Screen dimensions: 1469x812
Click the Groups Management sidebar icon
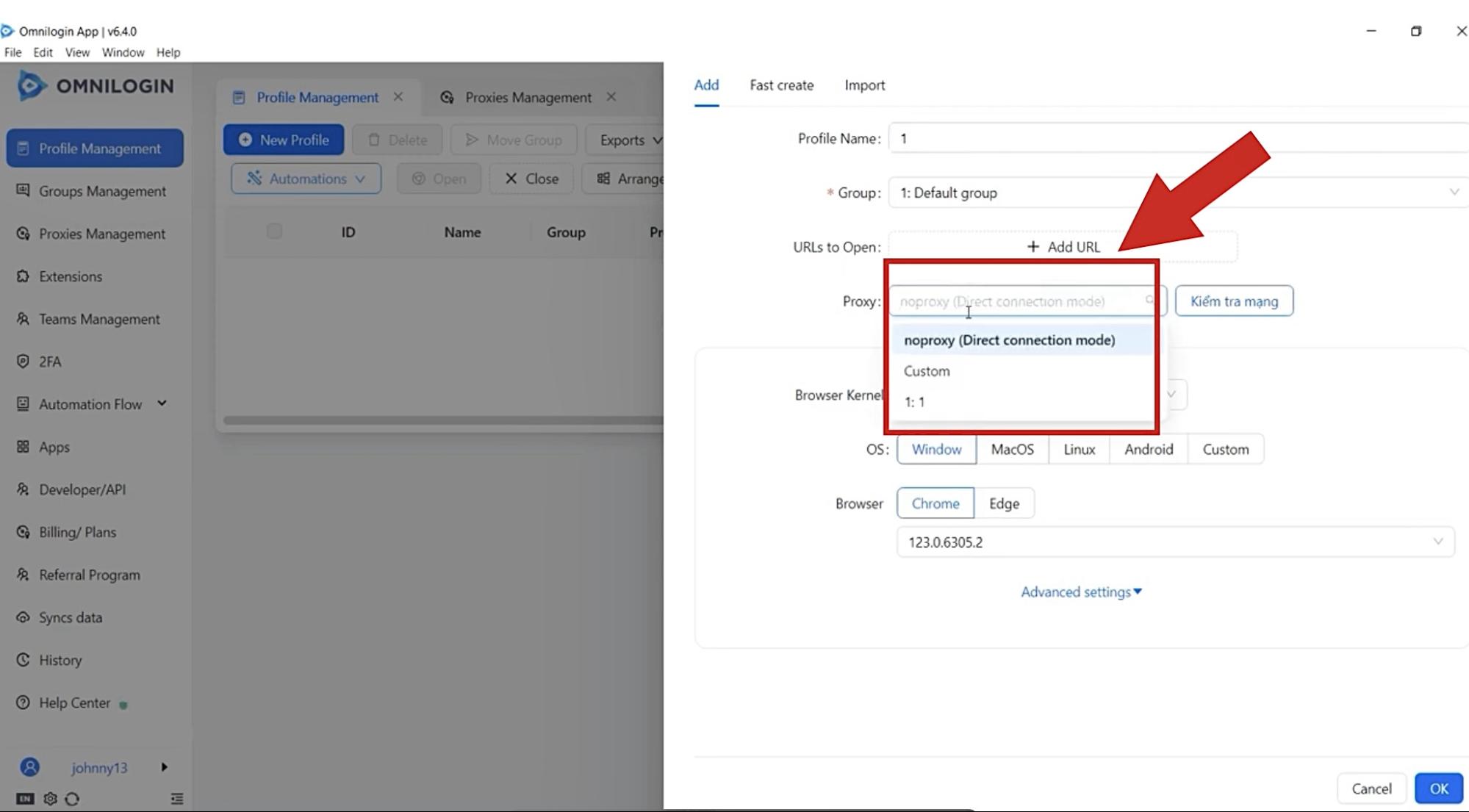tap(23, 191)
